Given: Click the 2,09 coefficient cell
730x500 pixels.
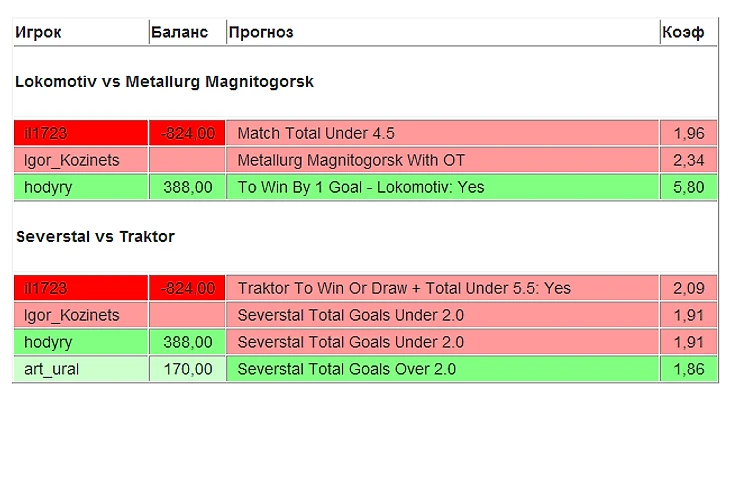Looking at the screenshot, I should [688, 288].
